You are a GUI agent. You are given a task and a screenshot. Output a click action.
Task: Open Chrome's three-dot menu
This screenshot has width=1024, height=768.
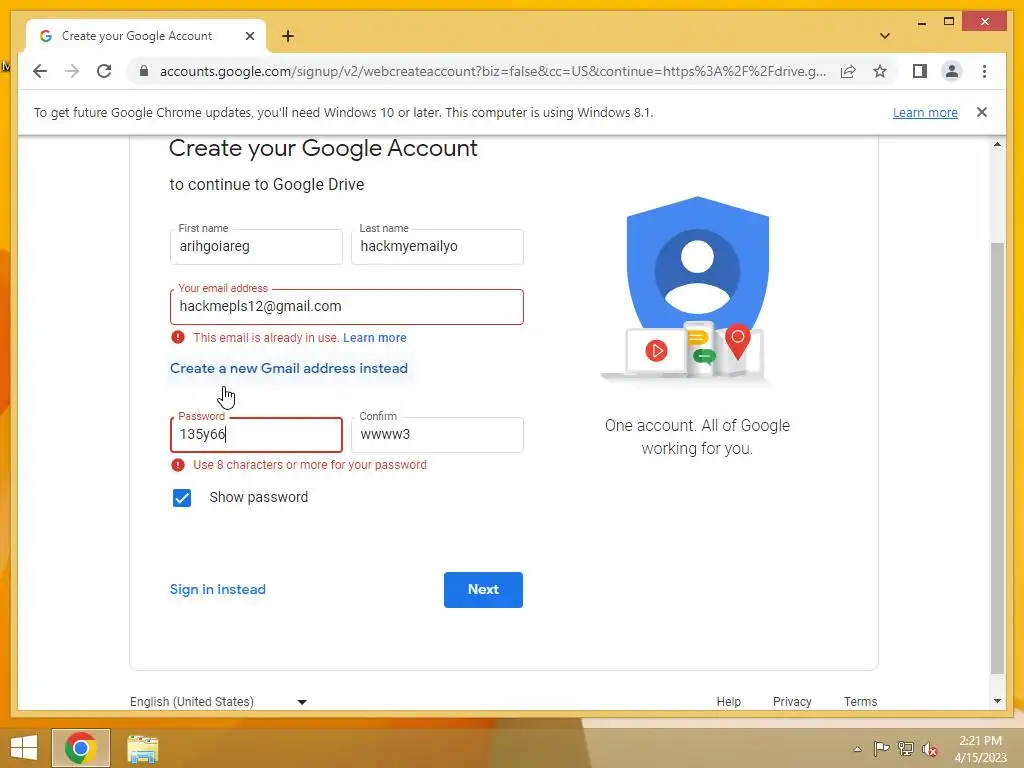pyautogui.click(x=984, y=71)
